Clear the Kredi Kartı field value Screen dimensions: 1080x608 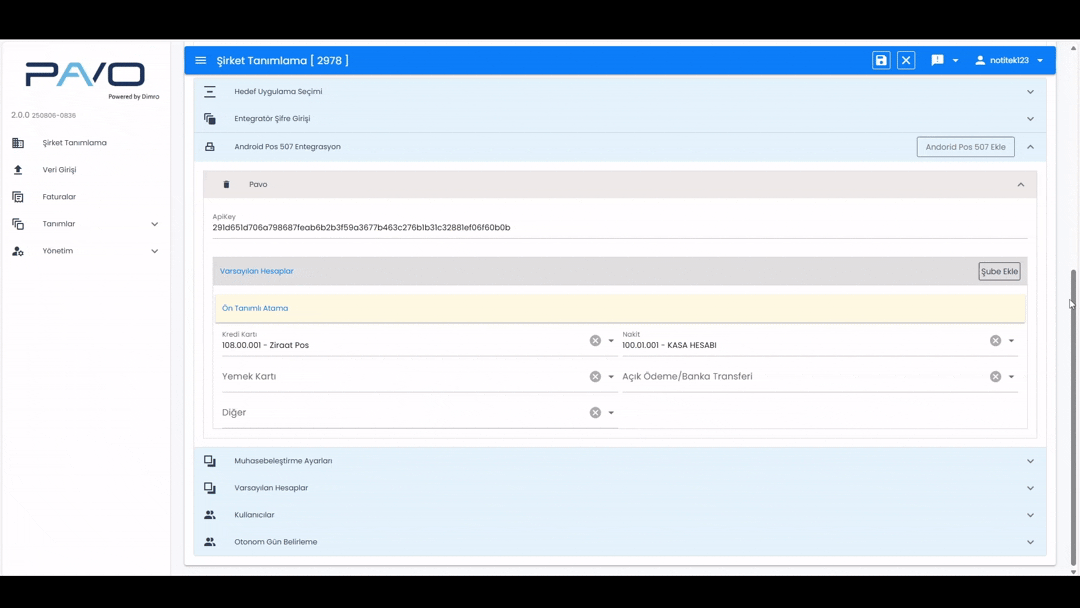(595, 341)
